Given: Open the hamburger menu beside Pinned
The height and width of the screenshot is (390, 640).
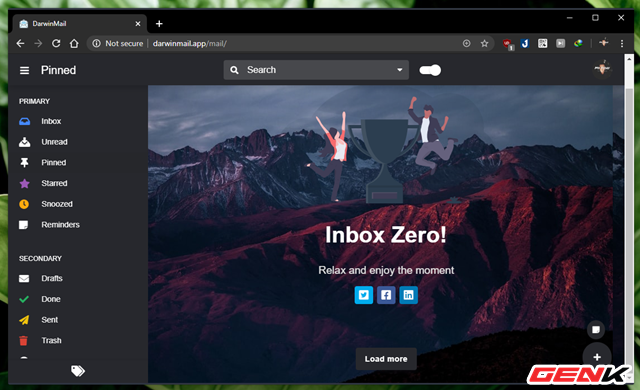Looking at the screenshot, I should pos(24,70).
